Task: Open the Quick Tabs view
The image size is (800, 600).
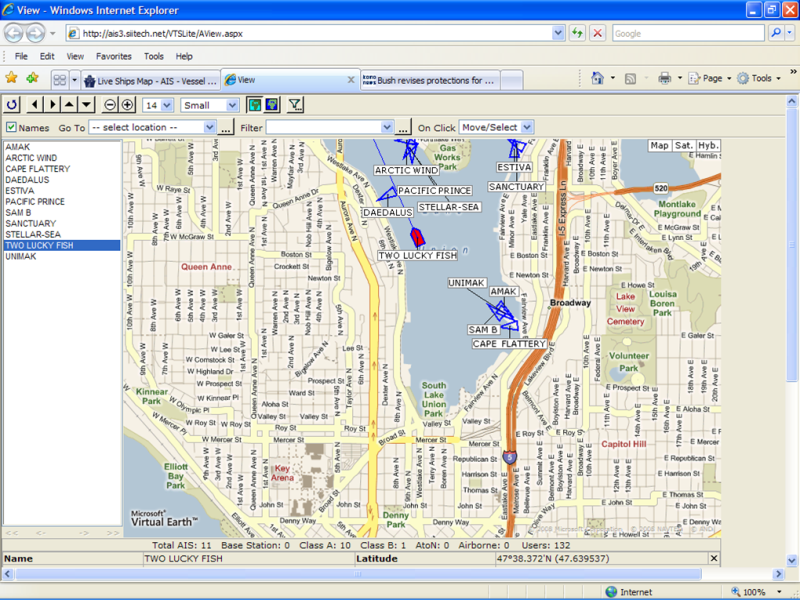Action: pyautogui.click(x=60, y=80)
